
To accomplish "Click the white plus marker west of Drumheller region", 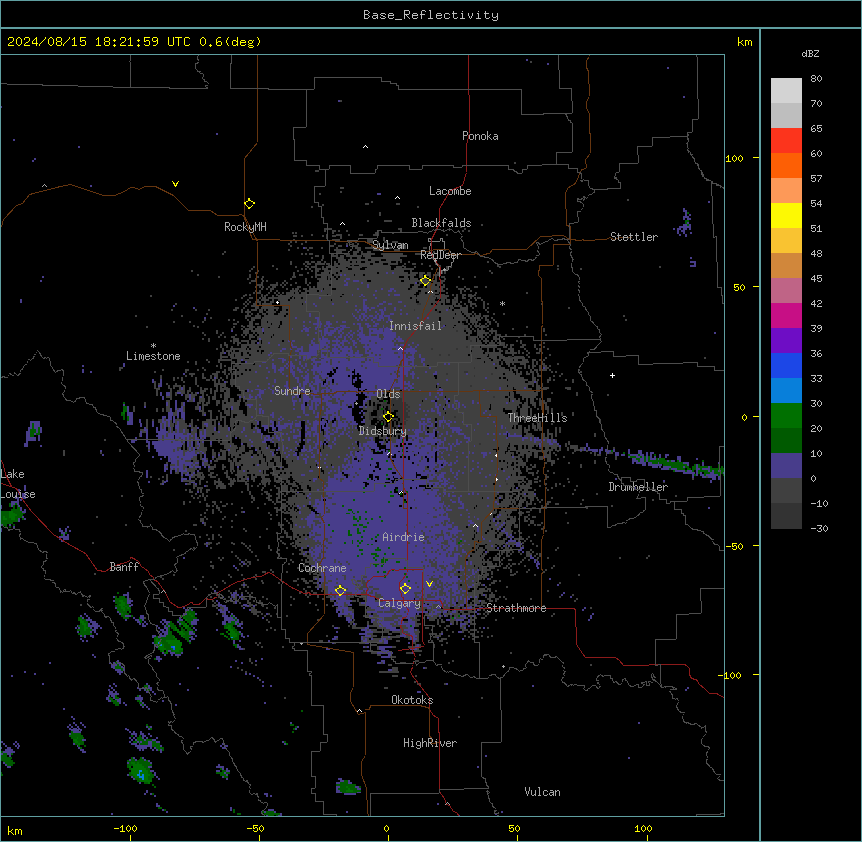I will (x=612, y=375).
